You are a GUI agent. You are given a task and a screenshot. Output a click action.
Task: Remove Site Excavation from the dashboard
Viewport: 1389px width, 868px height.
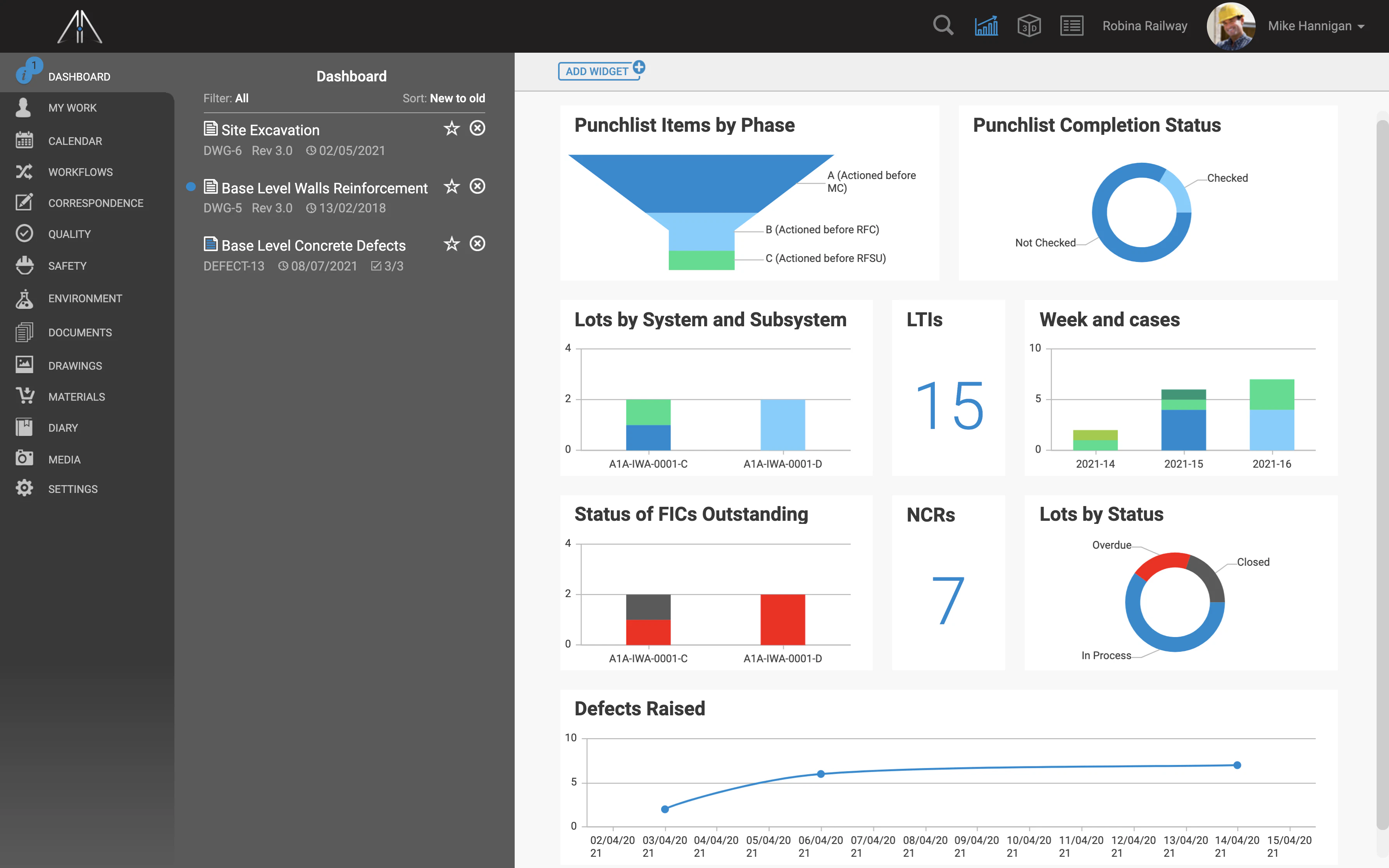coord(478,128)
